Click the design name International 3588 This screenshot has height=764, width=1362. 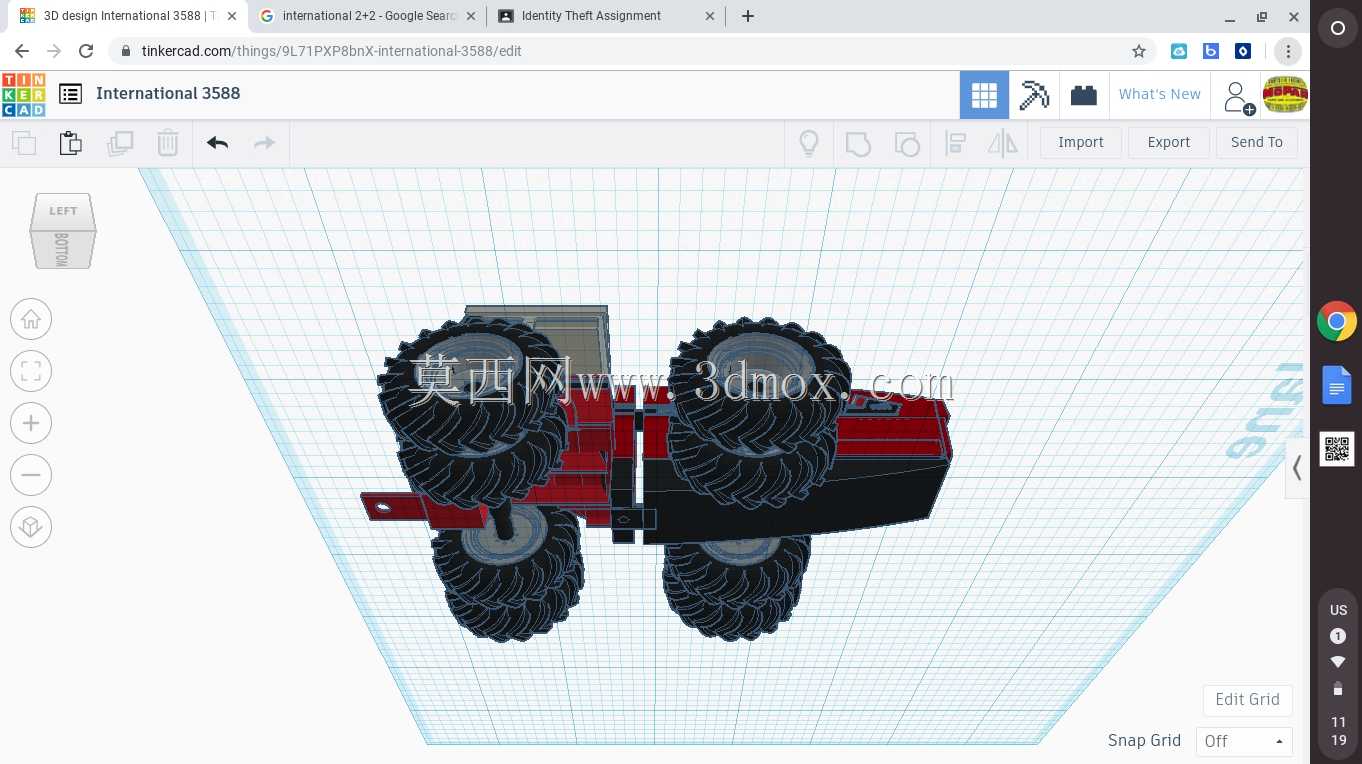click(168, 93)
